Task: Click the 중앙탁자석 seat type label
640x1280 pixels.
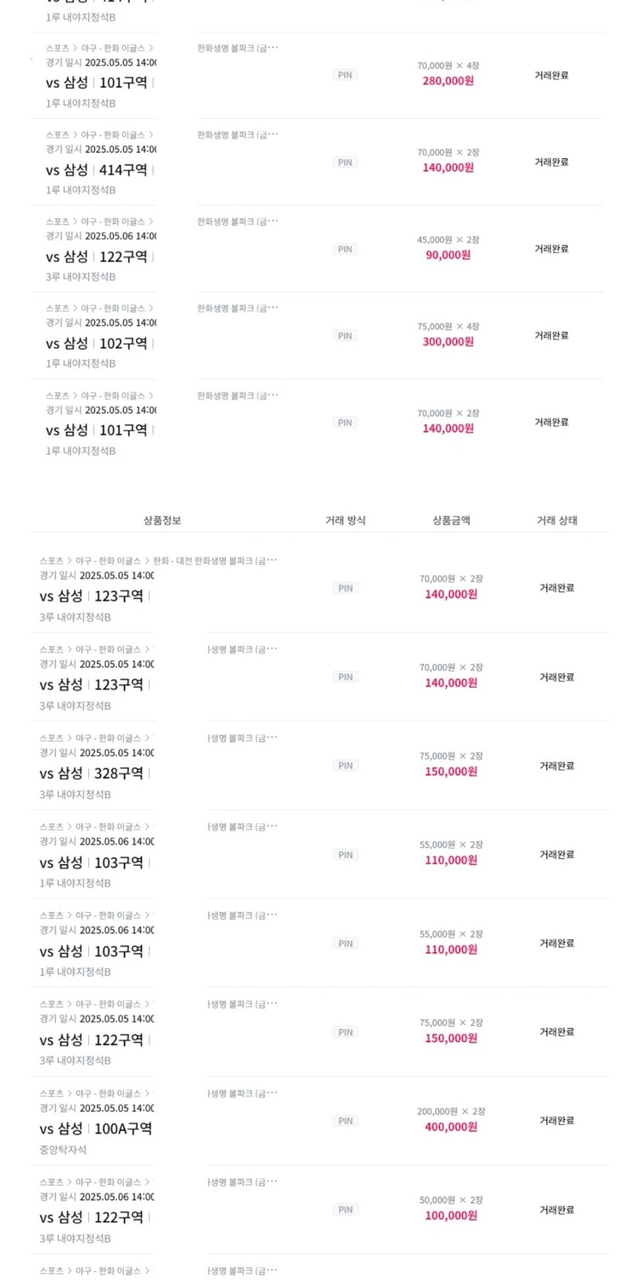Action: click(64, 1150)
